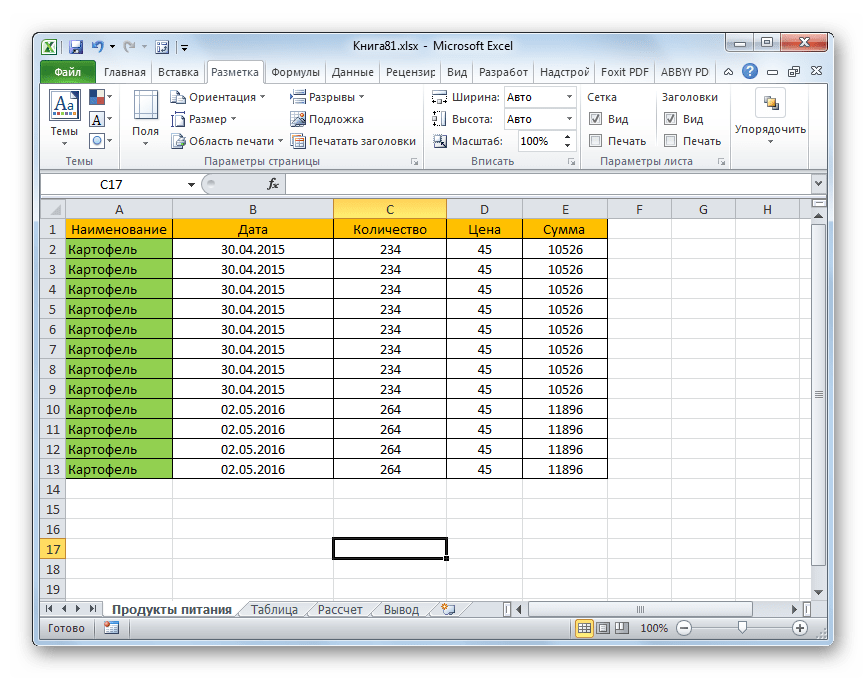867x679 pixels.
Task: Switch to Home (Главная) ribbon tab
Action: pos(124,72)
